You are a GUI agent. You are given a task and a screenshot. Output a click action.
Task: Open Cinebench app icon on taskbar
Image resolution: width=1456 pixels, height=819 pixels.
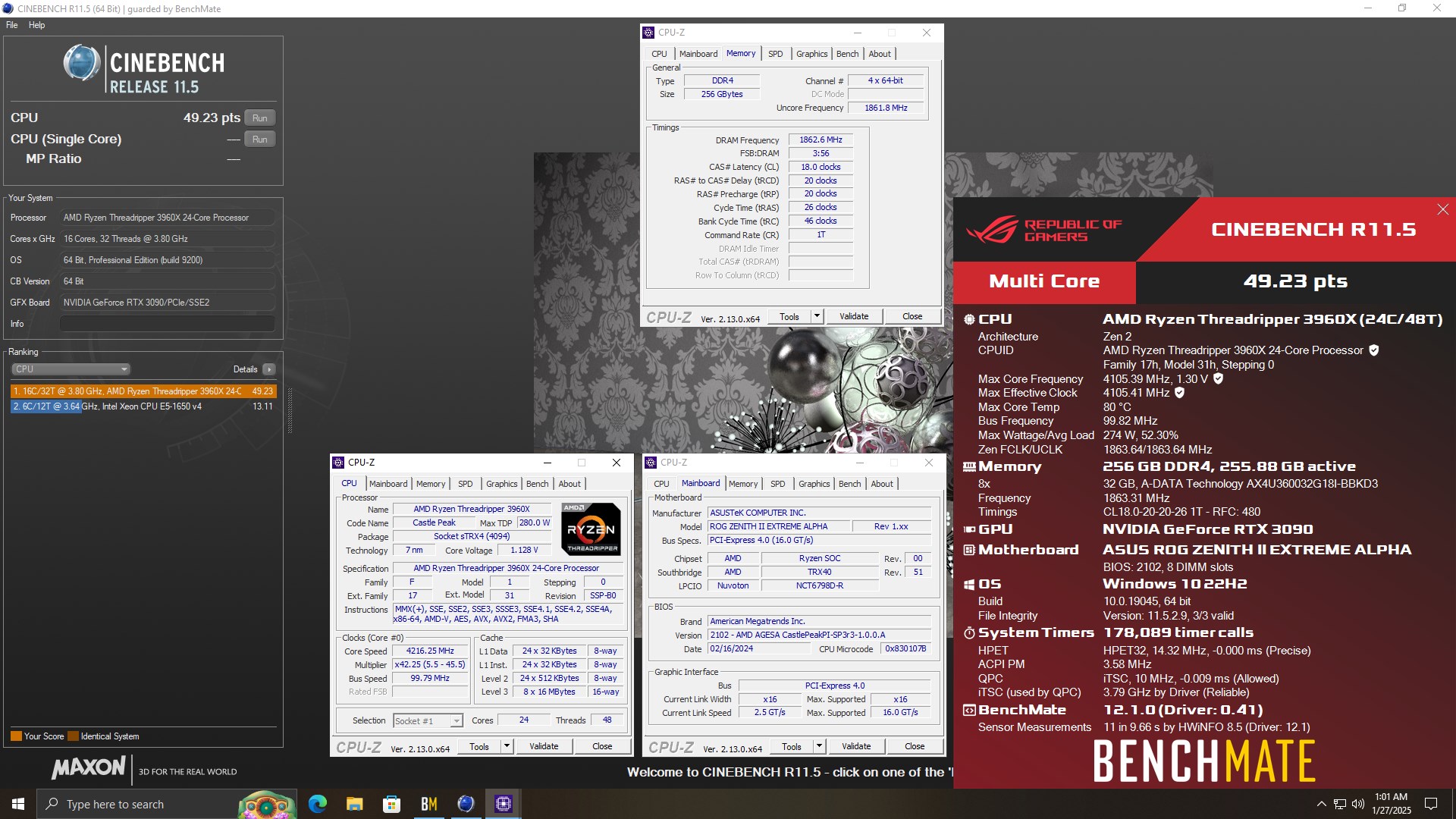click(x=466, y=804)
